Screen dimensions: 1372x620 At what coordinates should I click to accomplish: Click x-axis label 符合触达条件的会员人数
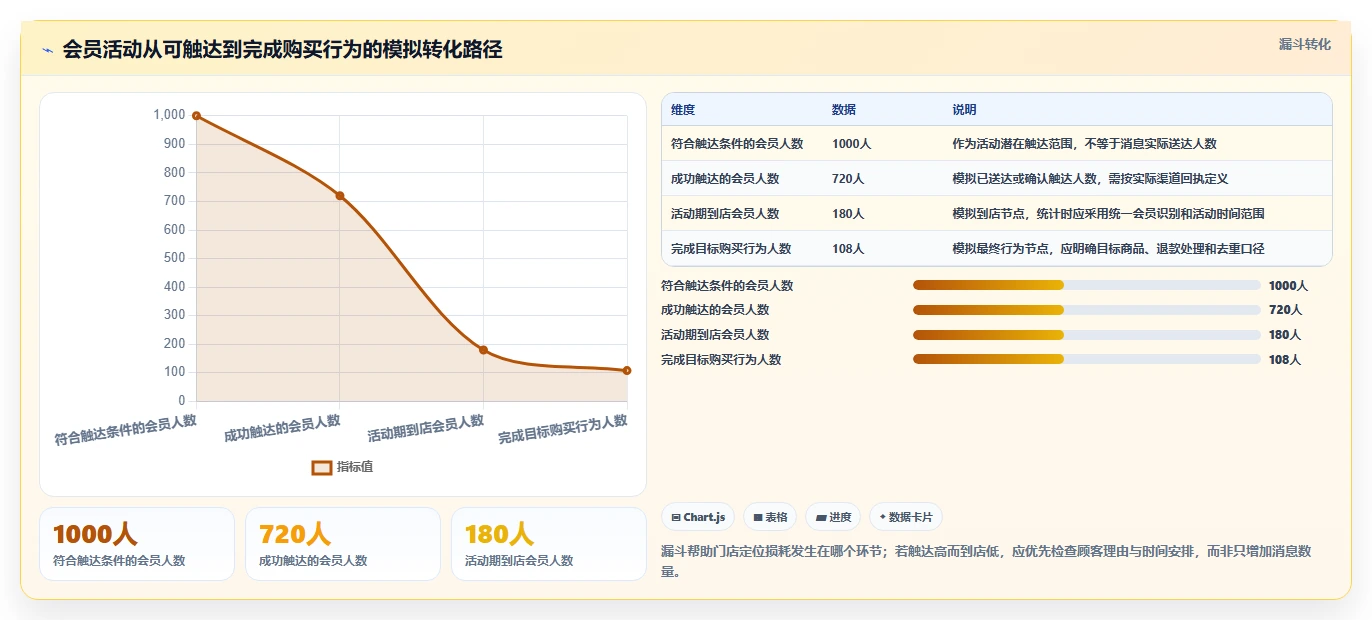coord(125,429)
